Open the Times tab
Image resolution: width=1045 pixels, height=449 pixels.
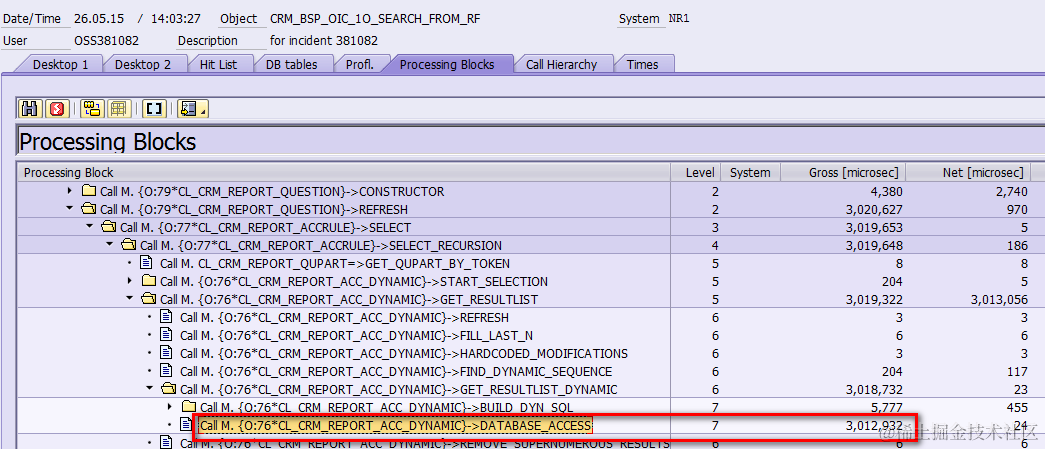click(x=642, y=65)
